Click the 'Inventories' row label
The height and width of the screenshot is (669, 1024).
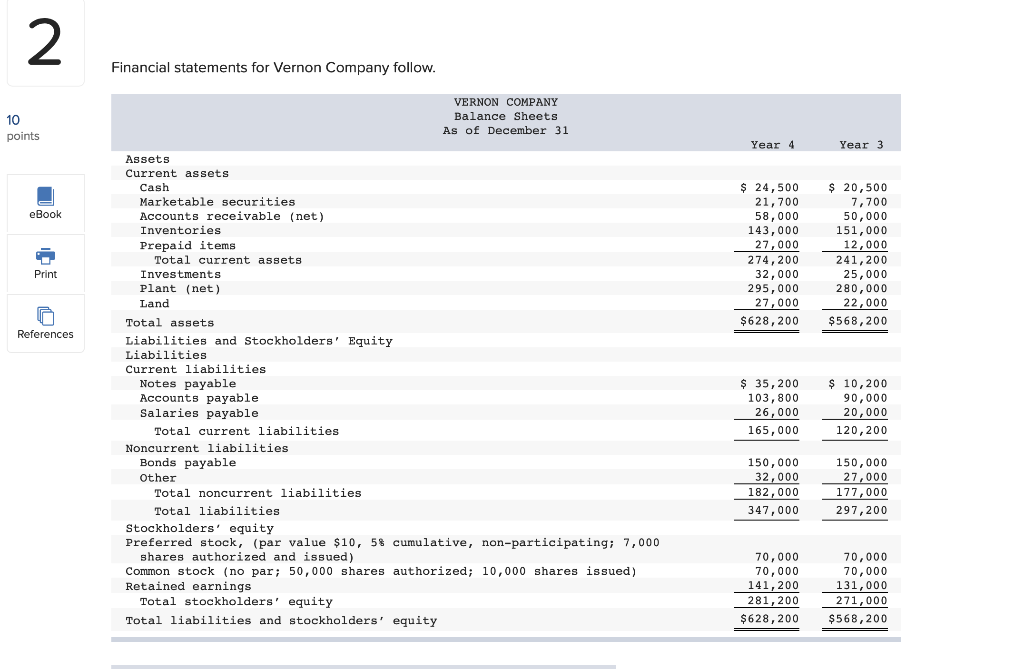click(180, 231)
